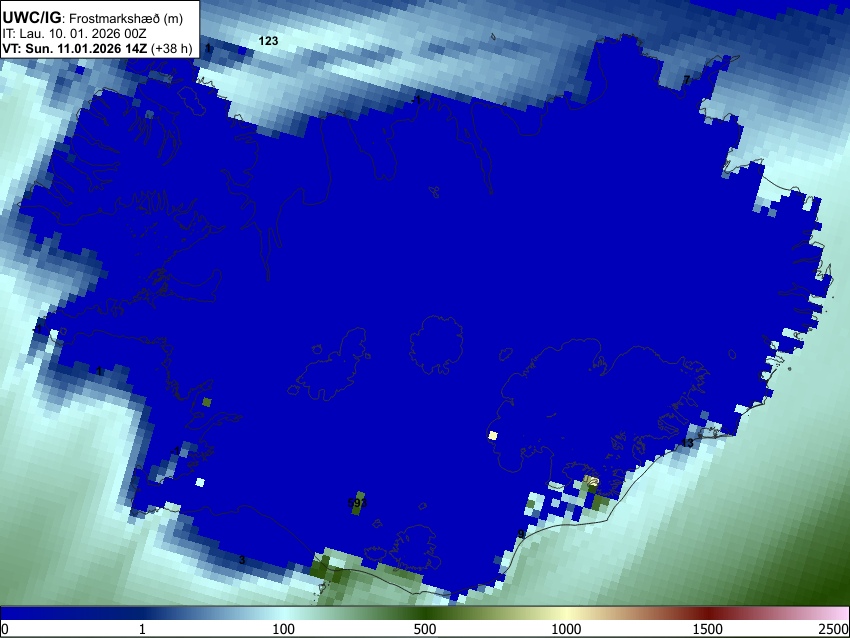Image resolution: width=850 pixels, height=638 pixels.
Task: Click the '593' value on the map
Action: click(357, 503)
